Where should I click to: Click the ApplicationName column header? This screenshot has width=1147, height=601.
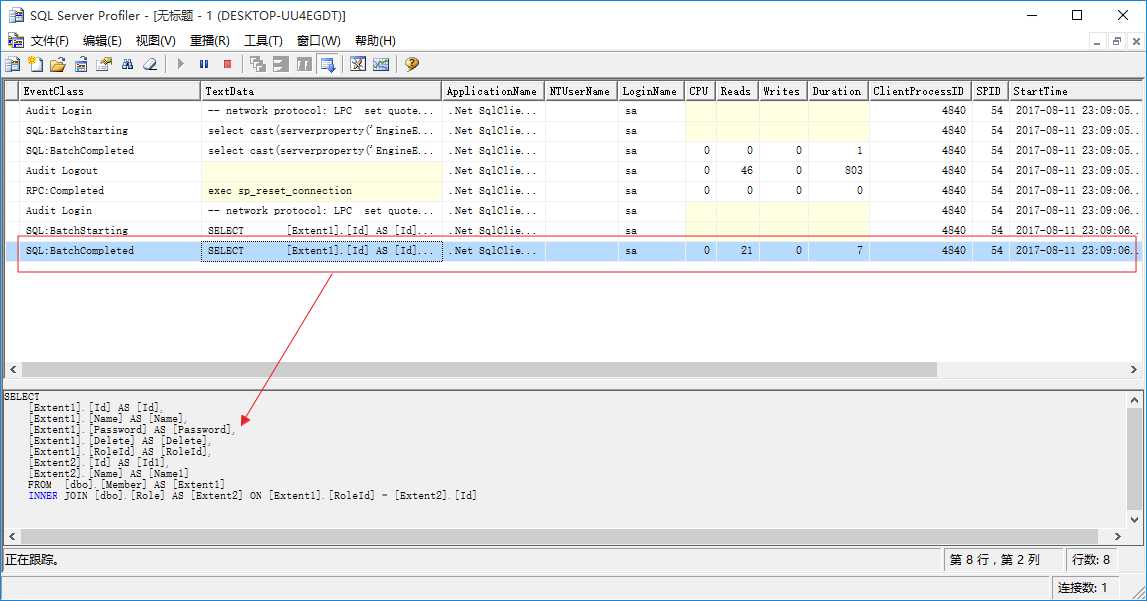[x=493, y=91]
